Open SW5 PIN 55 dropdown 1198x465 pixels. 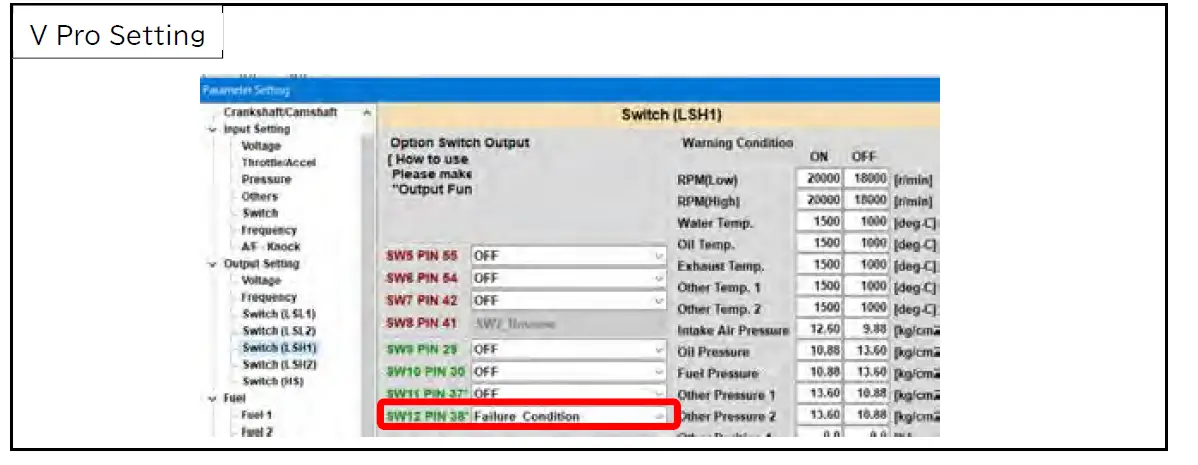(568, 256)
